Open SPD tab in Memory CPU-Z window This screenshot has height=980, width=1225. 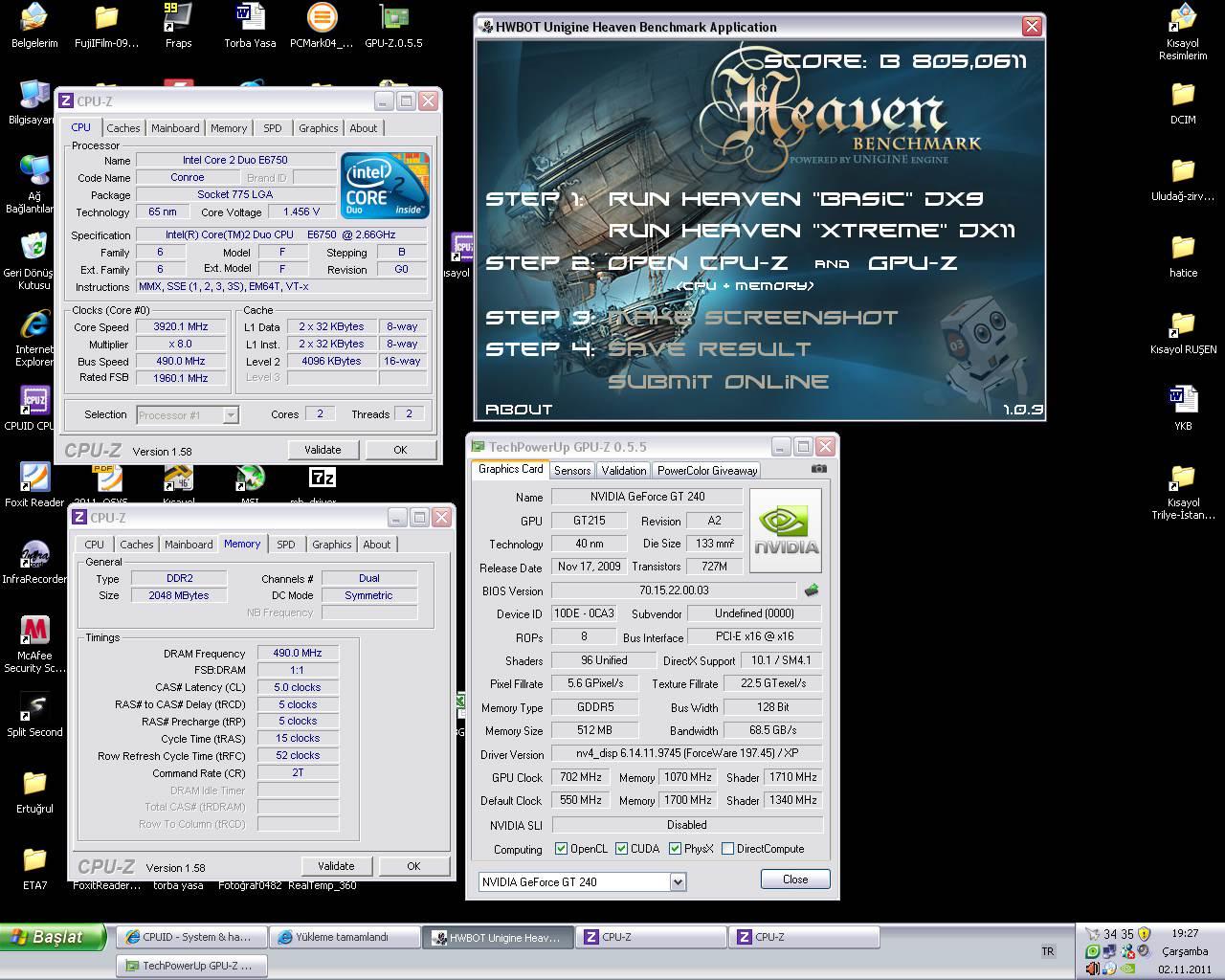[286, 545]
